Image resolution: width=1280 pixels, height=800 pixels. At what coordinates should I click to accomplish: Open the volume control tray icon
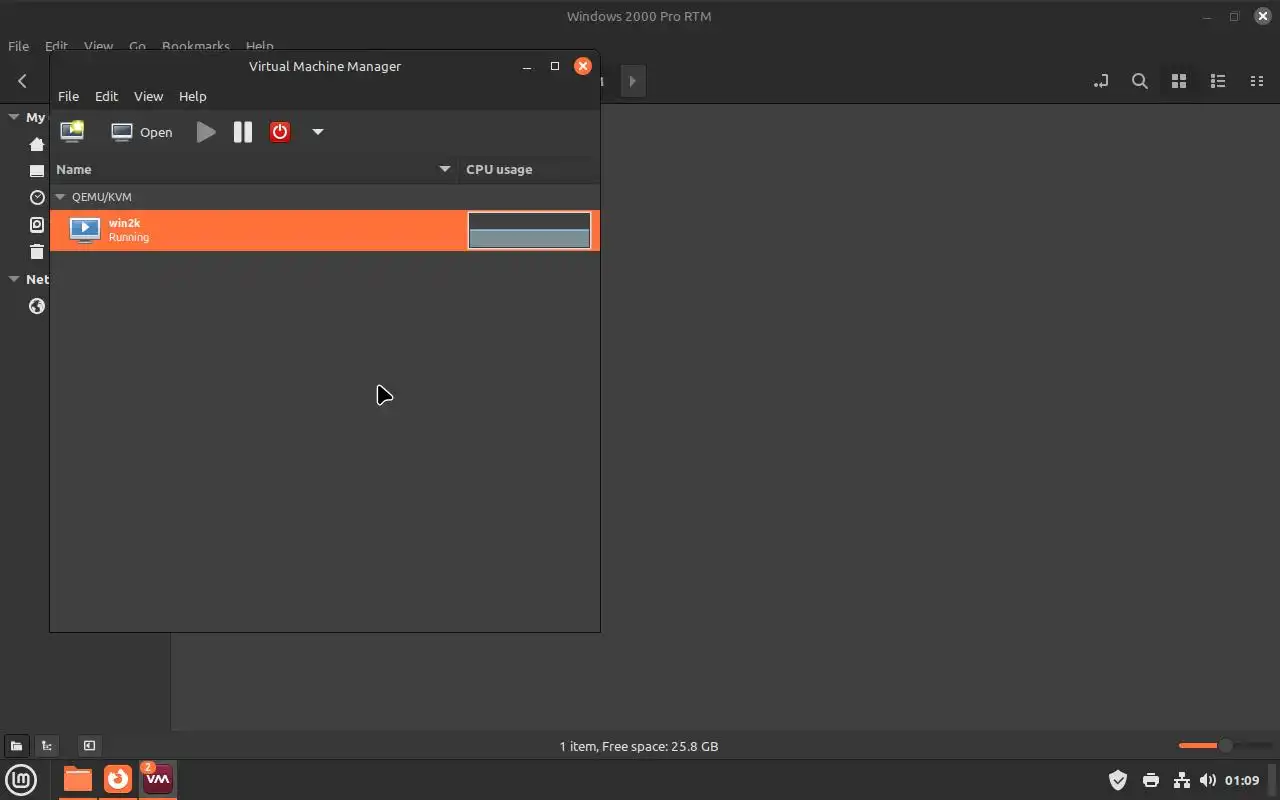1208,780
